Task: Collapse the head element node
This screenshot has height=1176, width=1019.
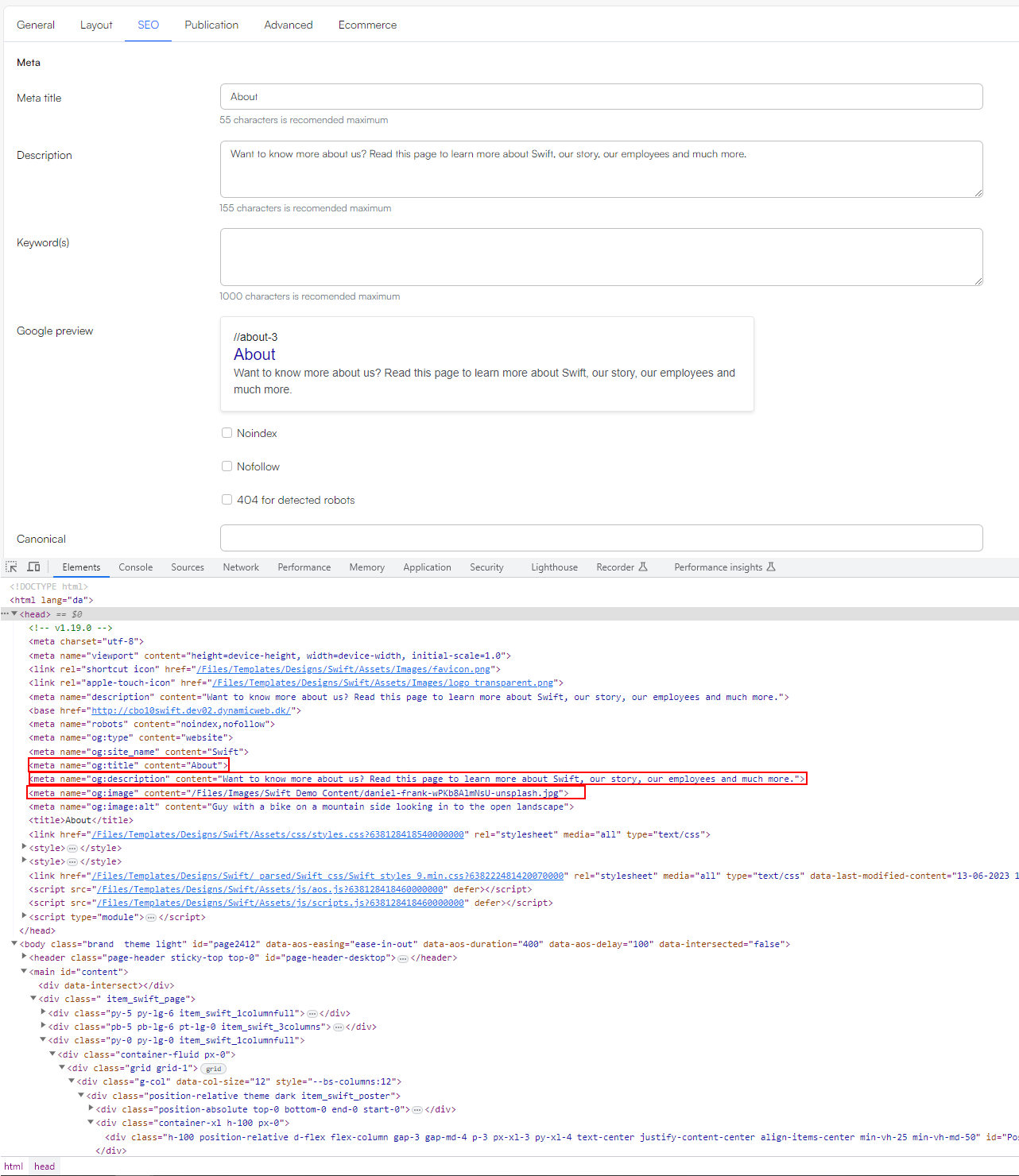Action: pos(14,614)
